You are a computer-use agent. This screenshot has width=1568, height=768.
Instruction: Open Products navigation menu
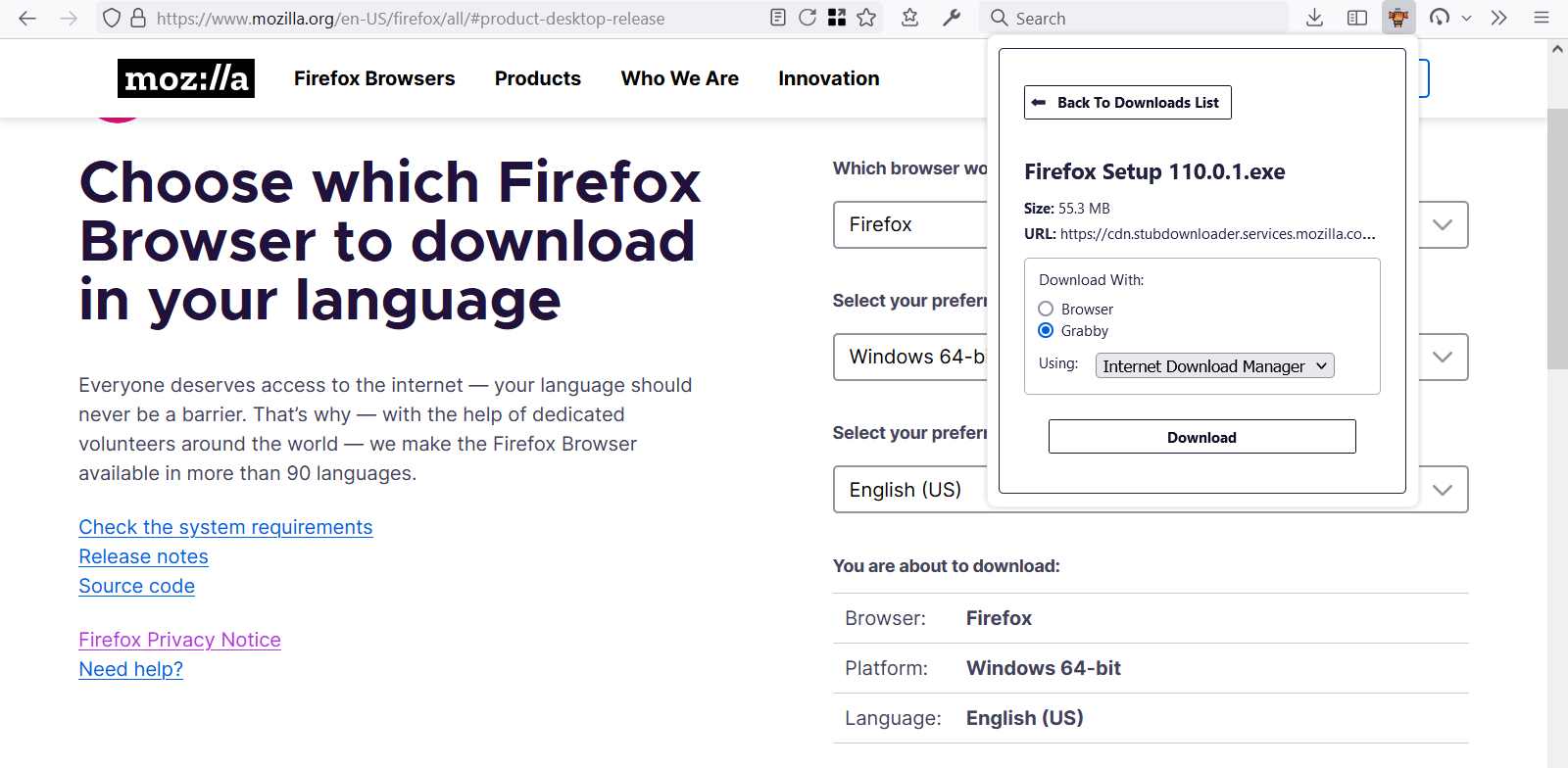click(538, 78)
